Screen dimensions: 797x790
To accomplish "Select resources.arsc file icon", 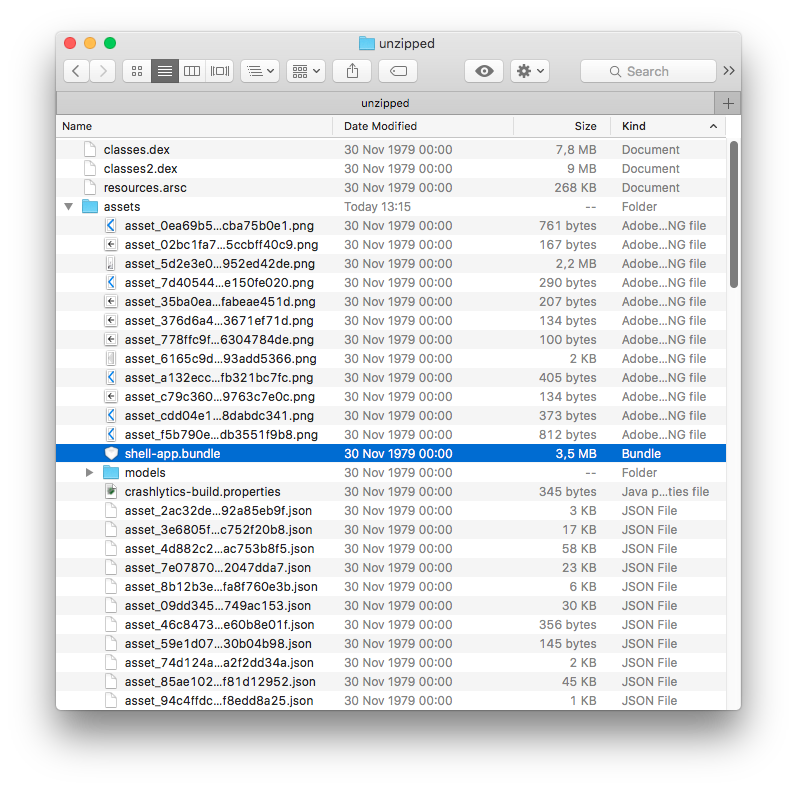I will 90,188.
